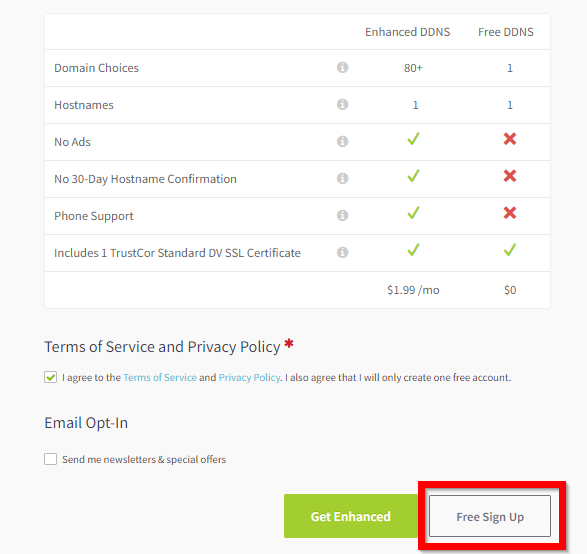
Task: Select the Enhanced DDNS column header
Action: click(407, 32)
